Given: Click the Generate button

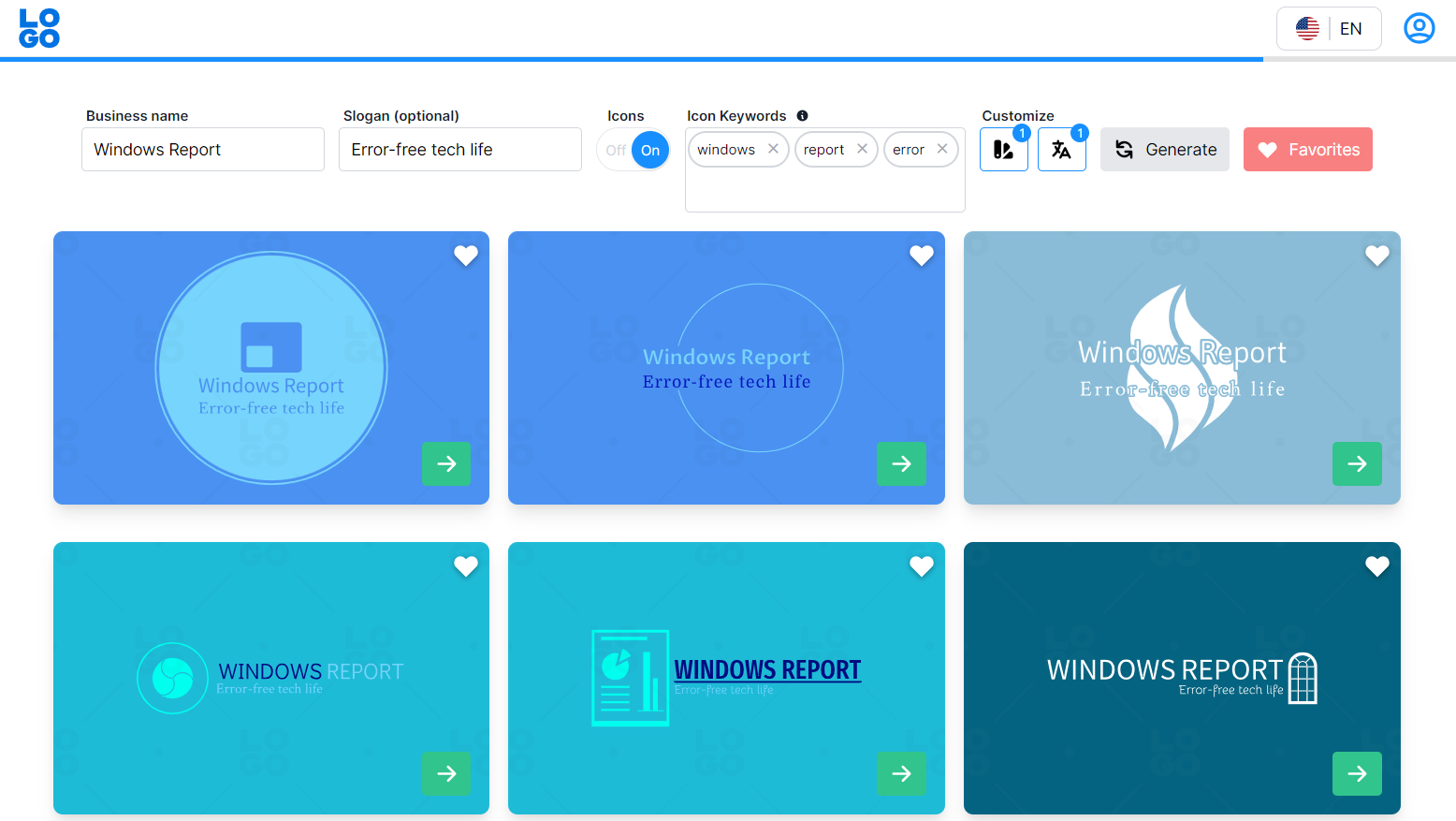Looking at the screenshot, I should point(1164,149).
